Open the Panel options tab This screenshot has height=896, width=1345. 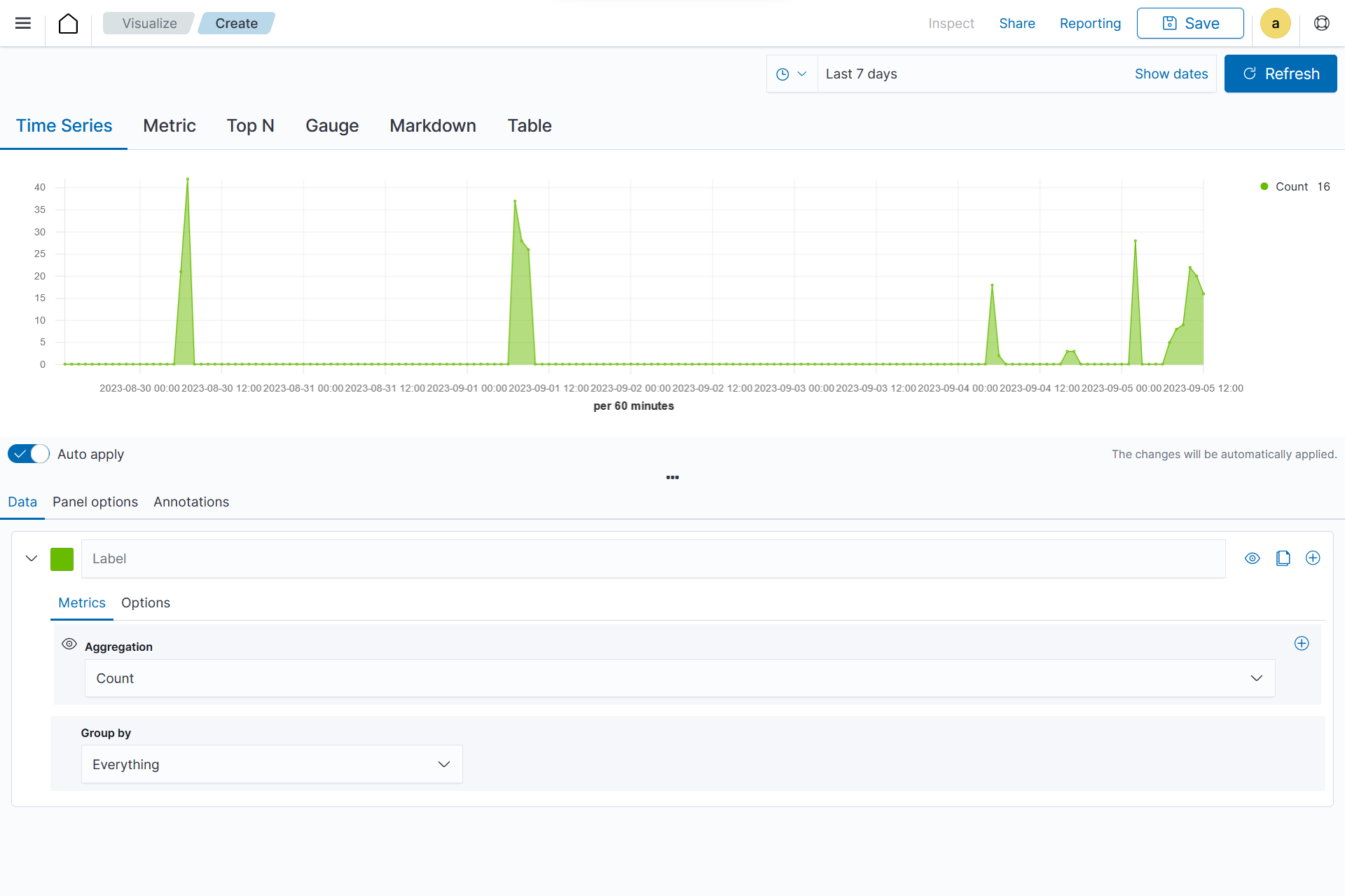pyautogui.click(x=95, y=502)
